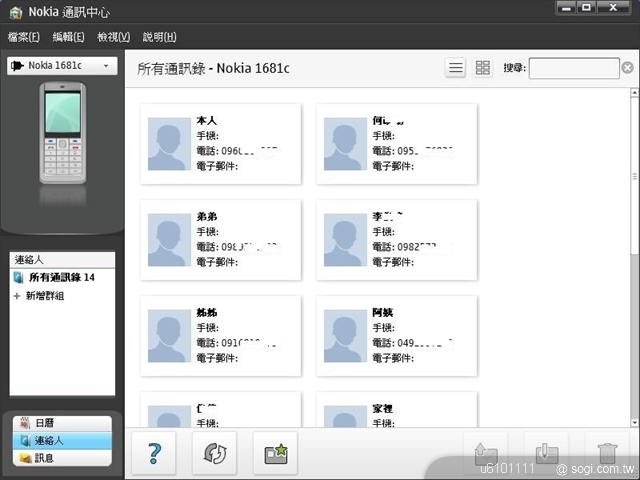This screenshot has height=480, width=640.
Task: Clear the search field with the X icon
Action: (628, 68)
